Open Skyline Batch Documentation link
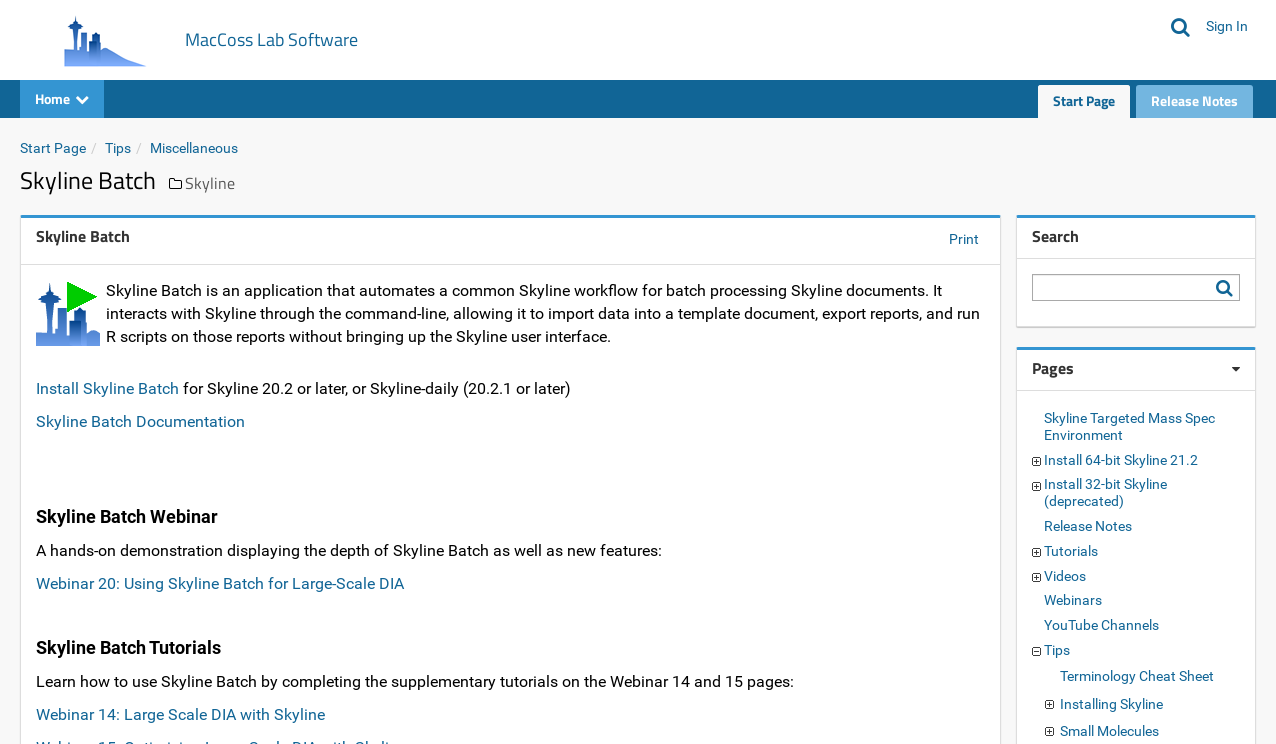This screenshot has height=744, width=1276. click(x=140, y=422)
